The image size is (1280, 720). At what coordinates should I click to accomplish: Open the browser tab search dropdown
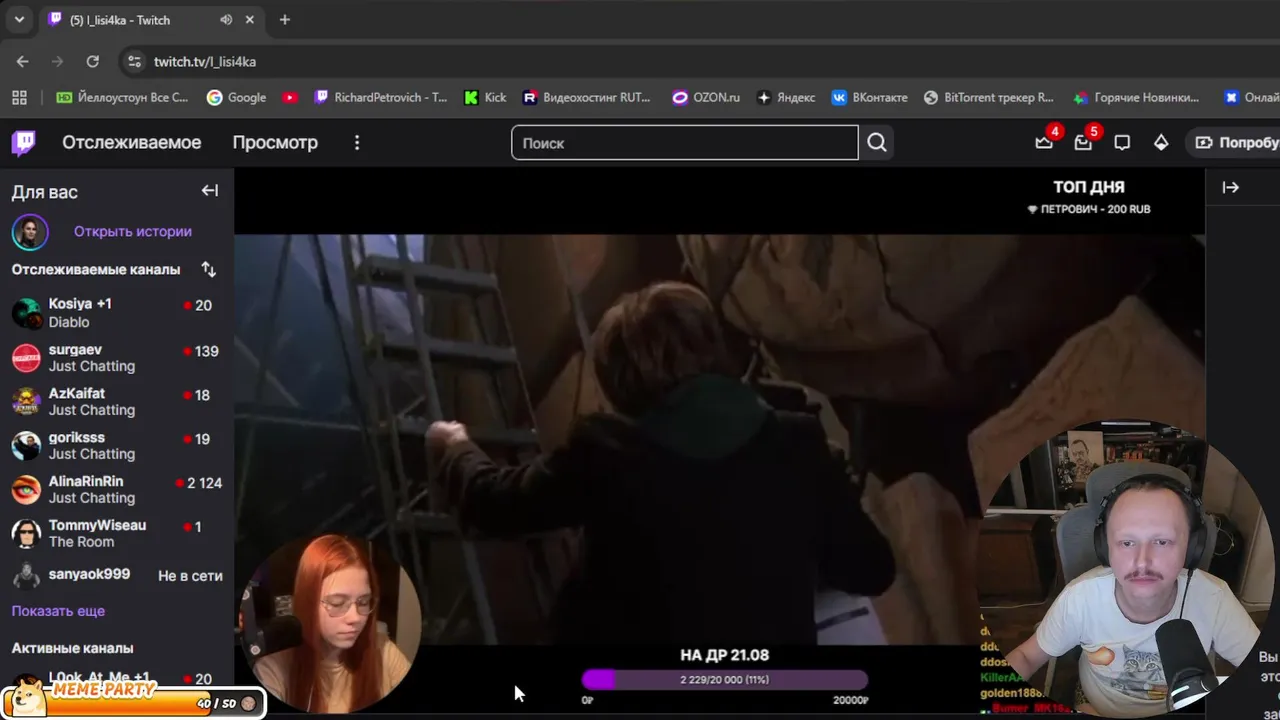pyautogui.click(x=19, y=20)
